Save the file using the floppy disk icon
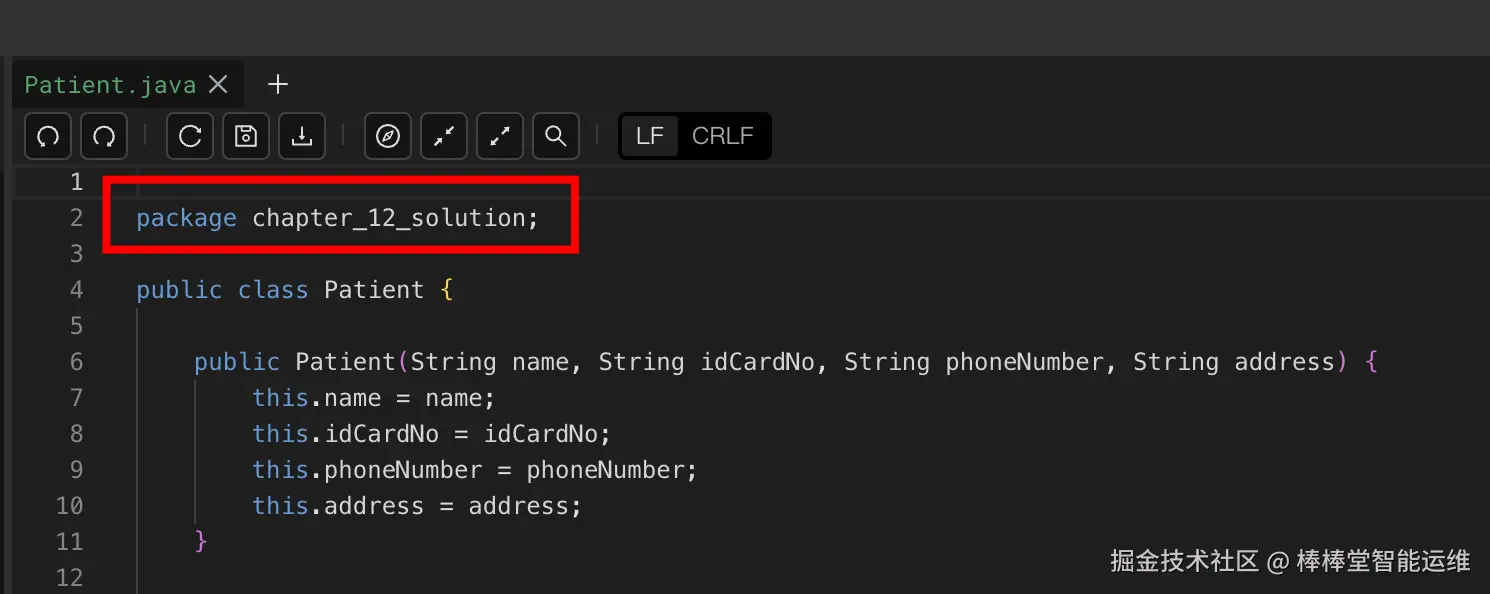The width and height of the screenshot is (1490, 594). (246, 136)
